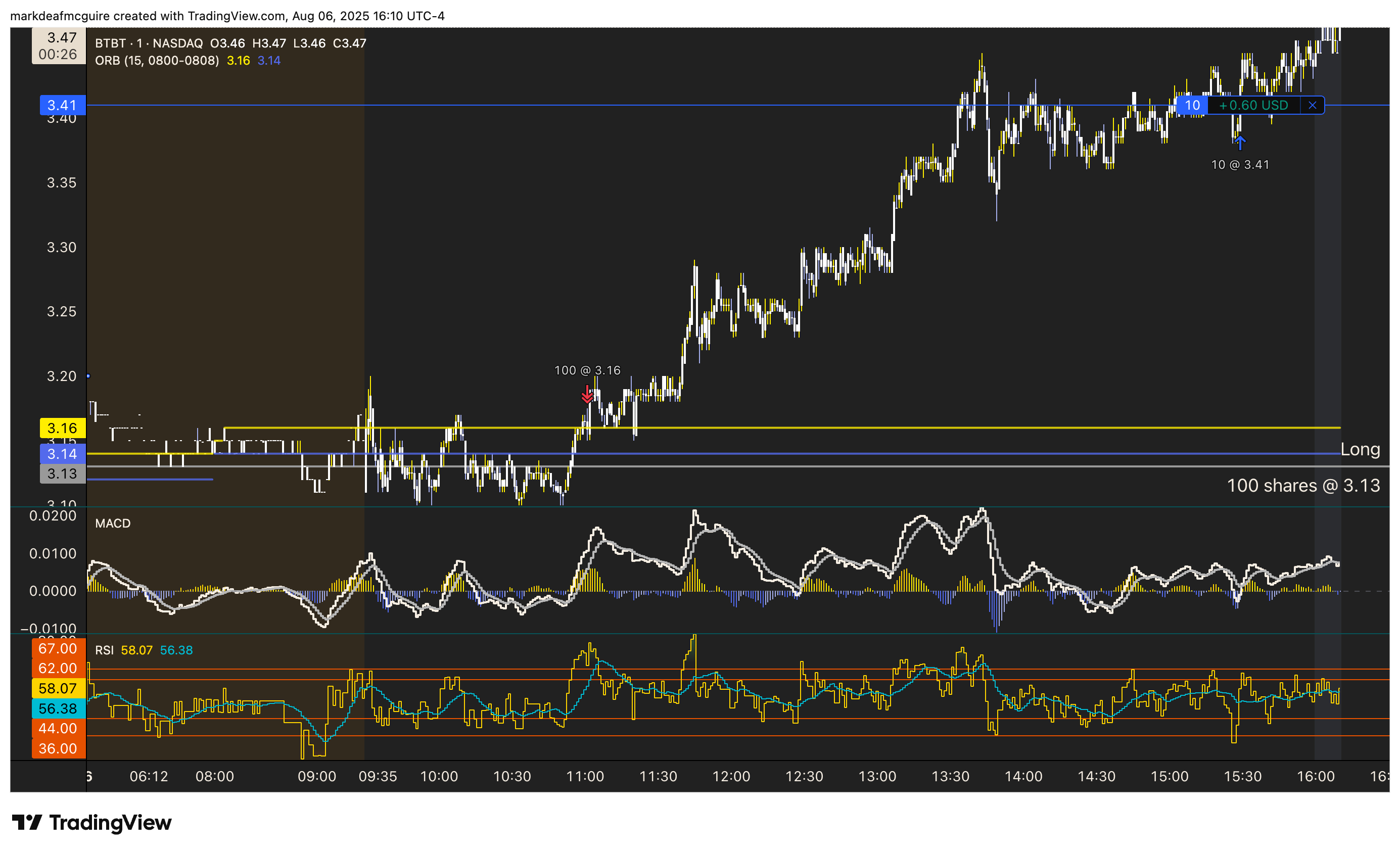Click the yellow 3.16 price axis label

[62, 428]
